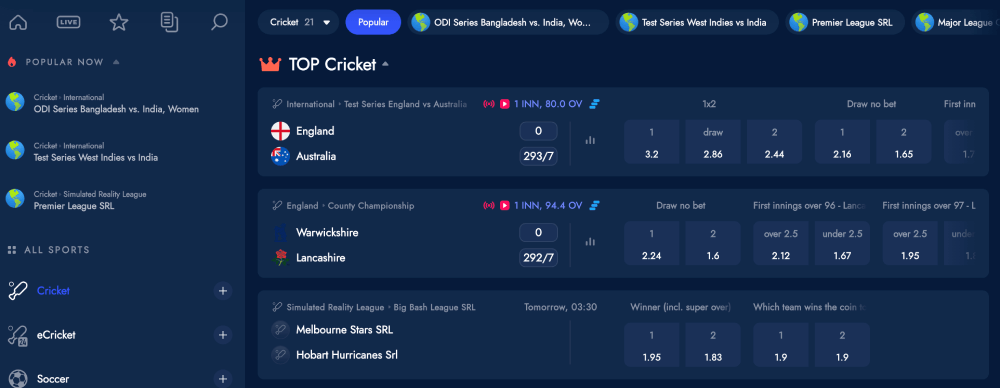This screenshot has height=388, width=1000.
Task: Pick Melbourne Stars winner odds 1.95
Action: (652, 345)
